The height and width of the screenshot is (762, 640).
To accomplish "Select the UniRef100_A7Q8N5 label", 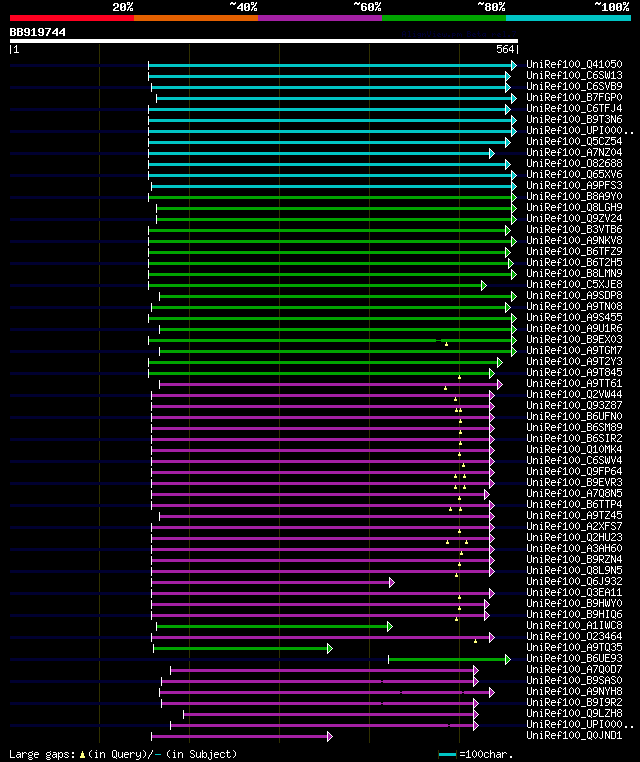I will click(x=574, y=493).
